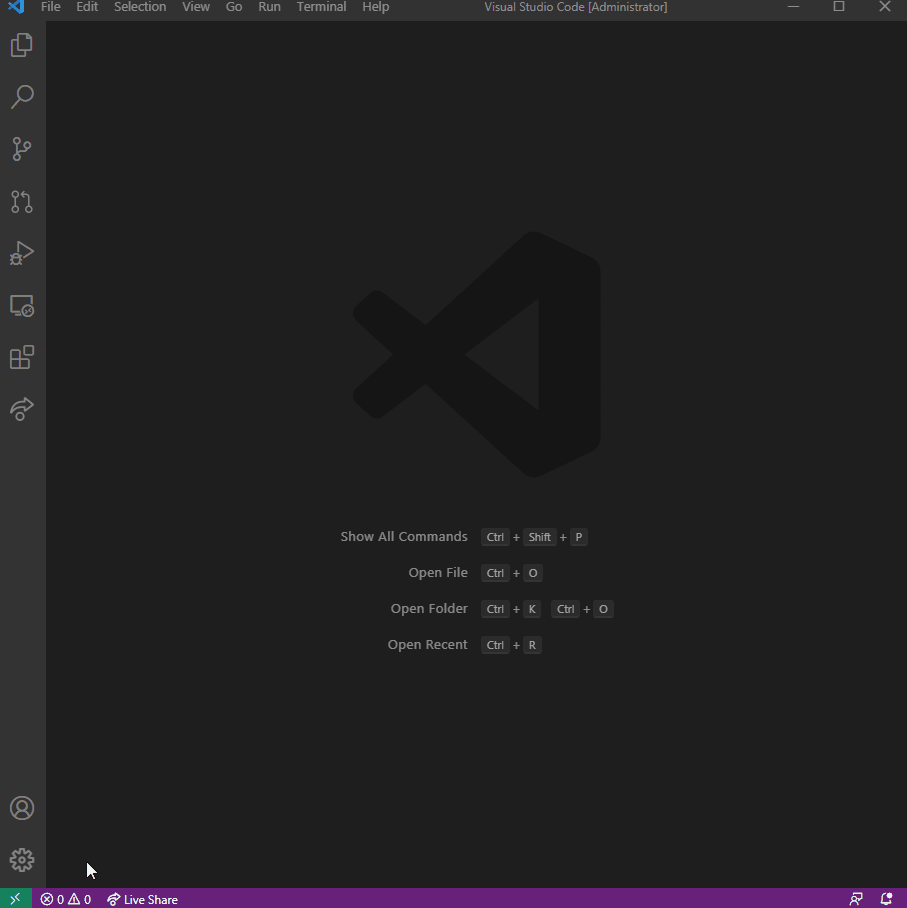Open the Extensions marketplace view
907x908 pixels.
point(22,357)
